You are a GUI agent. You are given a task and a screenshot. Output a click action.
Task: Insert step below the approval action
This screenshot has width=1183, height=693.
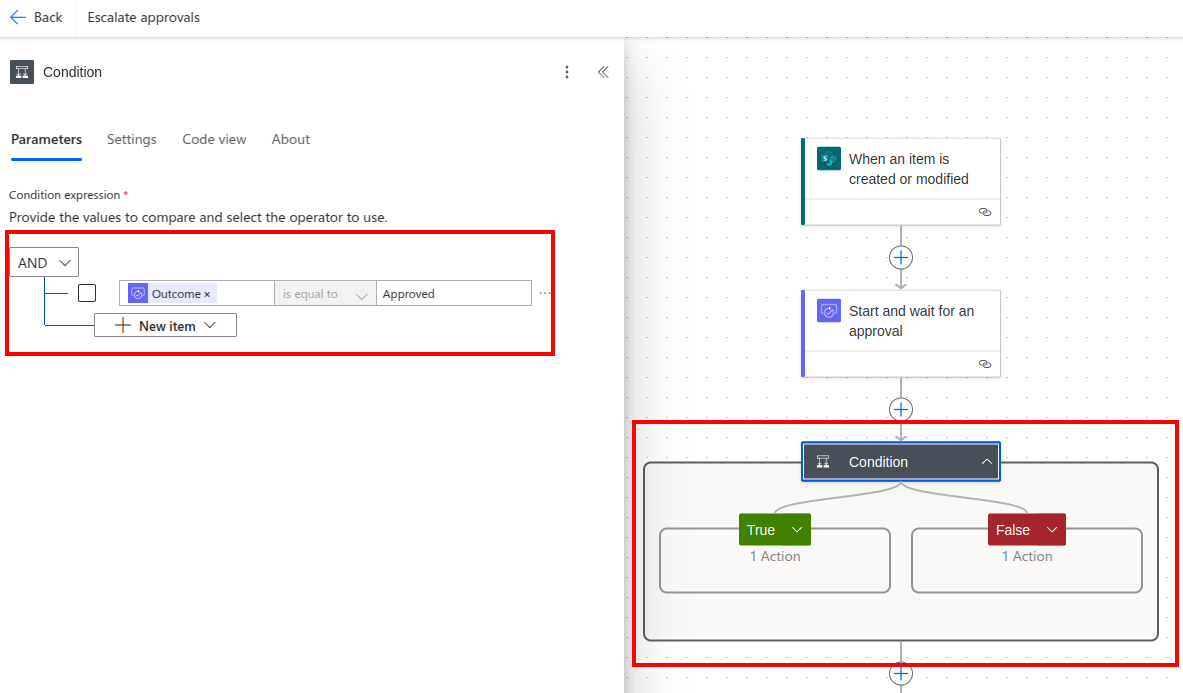[901, 409]
